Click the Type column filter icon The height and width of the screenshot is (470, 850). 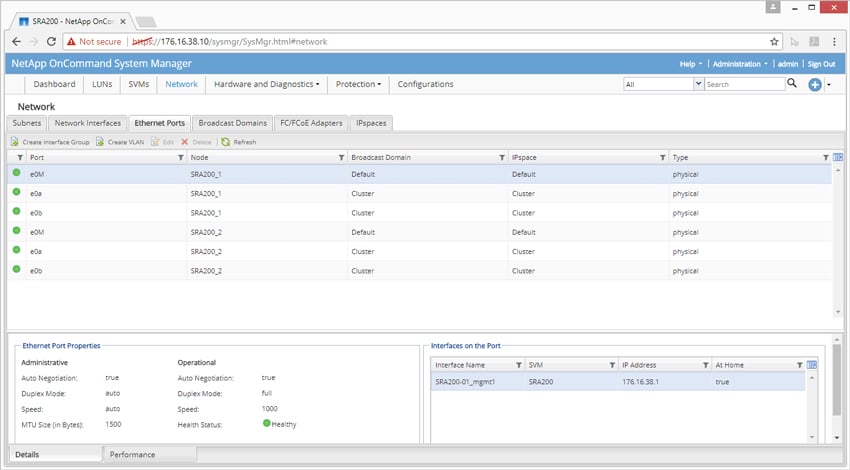[826, 157]
